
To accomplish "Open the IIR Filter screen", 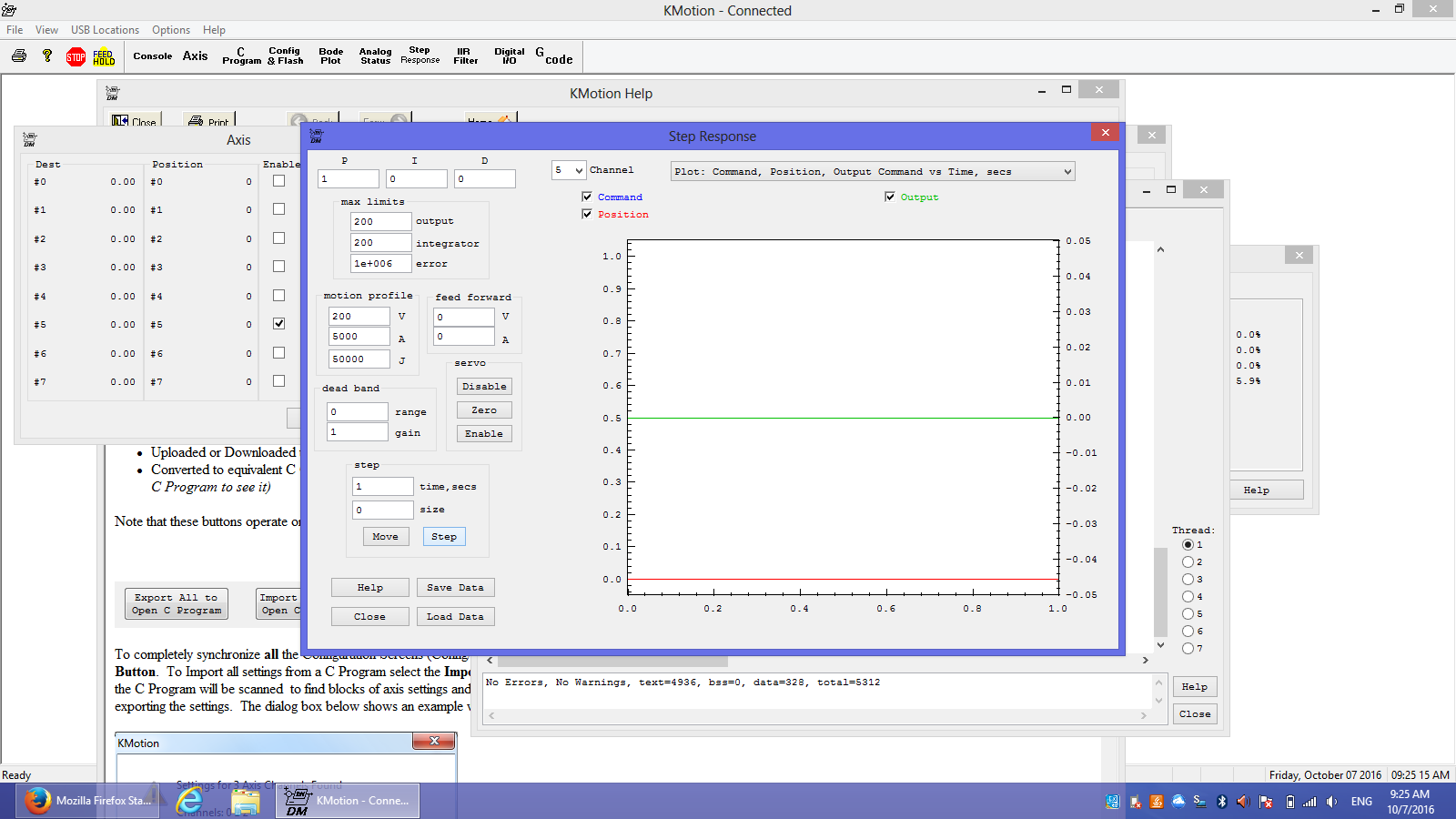I will pyautogui.click(x=465, y=56).
